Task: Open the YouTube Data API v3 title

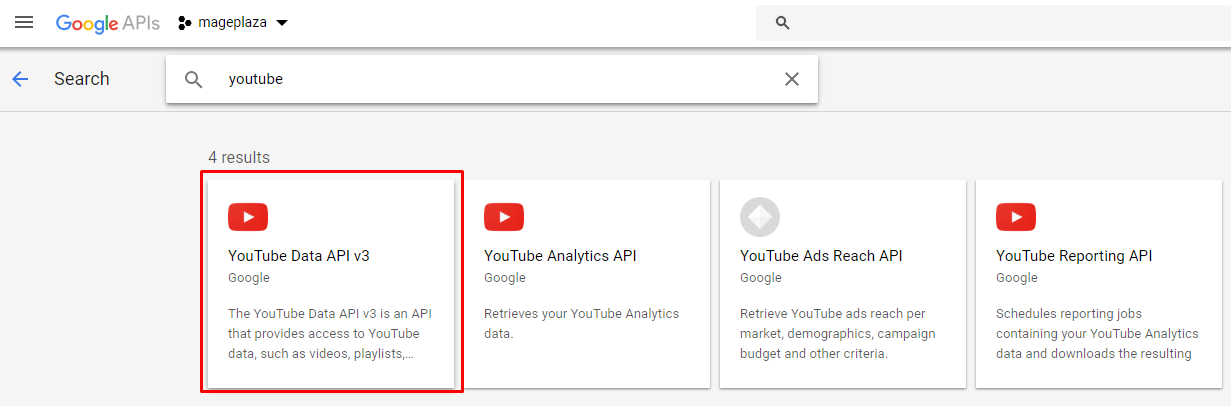Action: [x=299, y=256]
